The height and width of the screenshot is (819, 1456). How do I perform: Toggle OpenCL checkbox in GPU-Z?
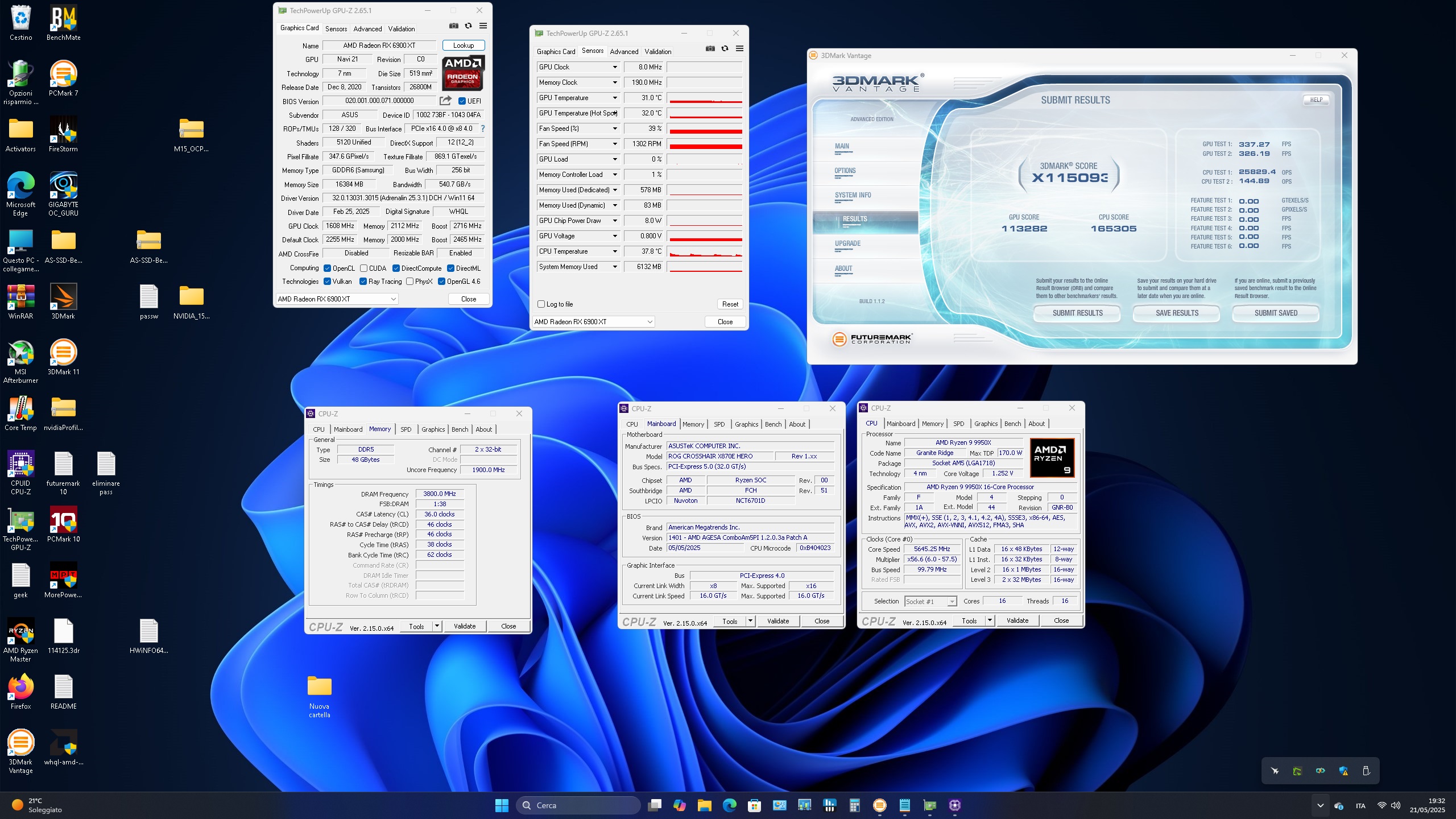(x=327, y=268)
